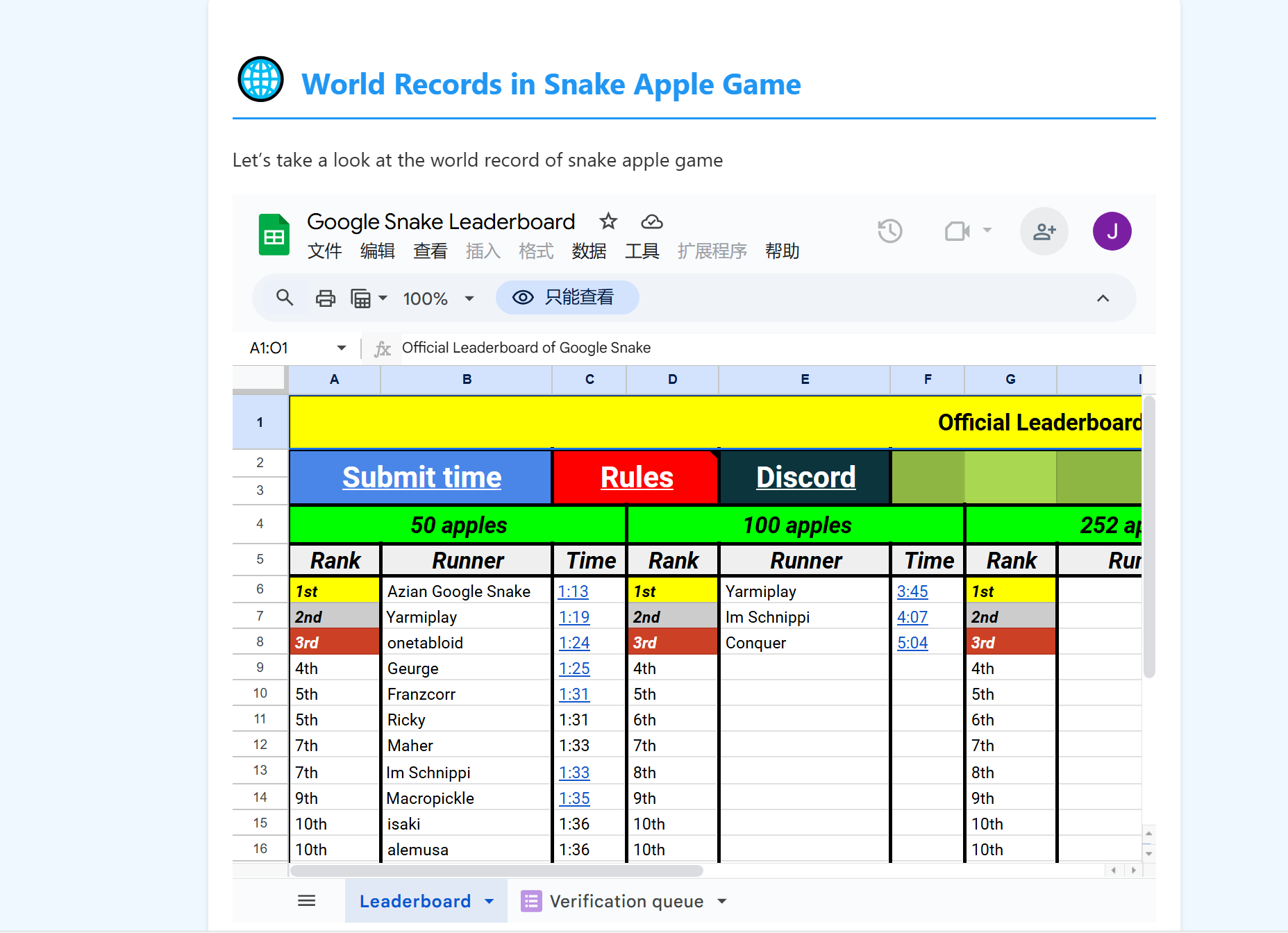Screen dimensions: 1288x933
Task: Open the share add-person button
Action: click(1044, 231)
